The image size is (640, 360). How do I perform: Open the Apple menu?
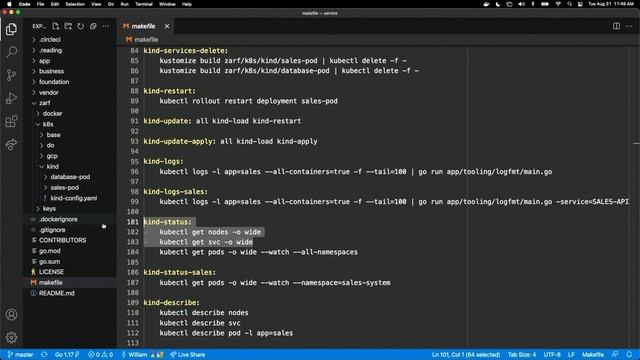(x=9, y=4)
